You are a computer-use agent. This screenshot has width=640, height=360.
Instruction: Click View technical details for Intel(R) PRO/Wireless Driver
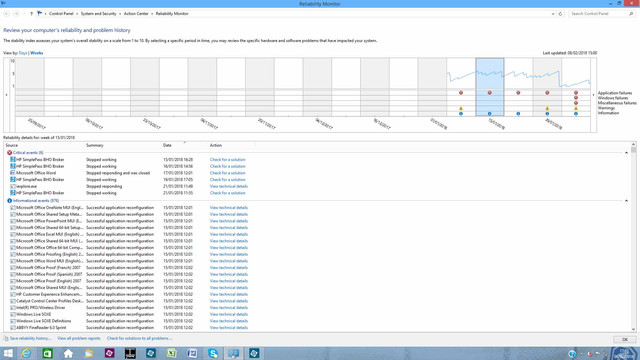(x=229, y=308)
